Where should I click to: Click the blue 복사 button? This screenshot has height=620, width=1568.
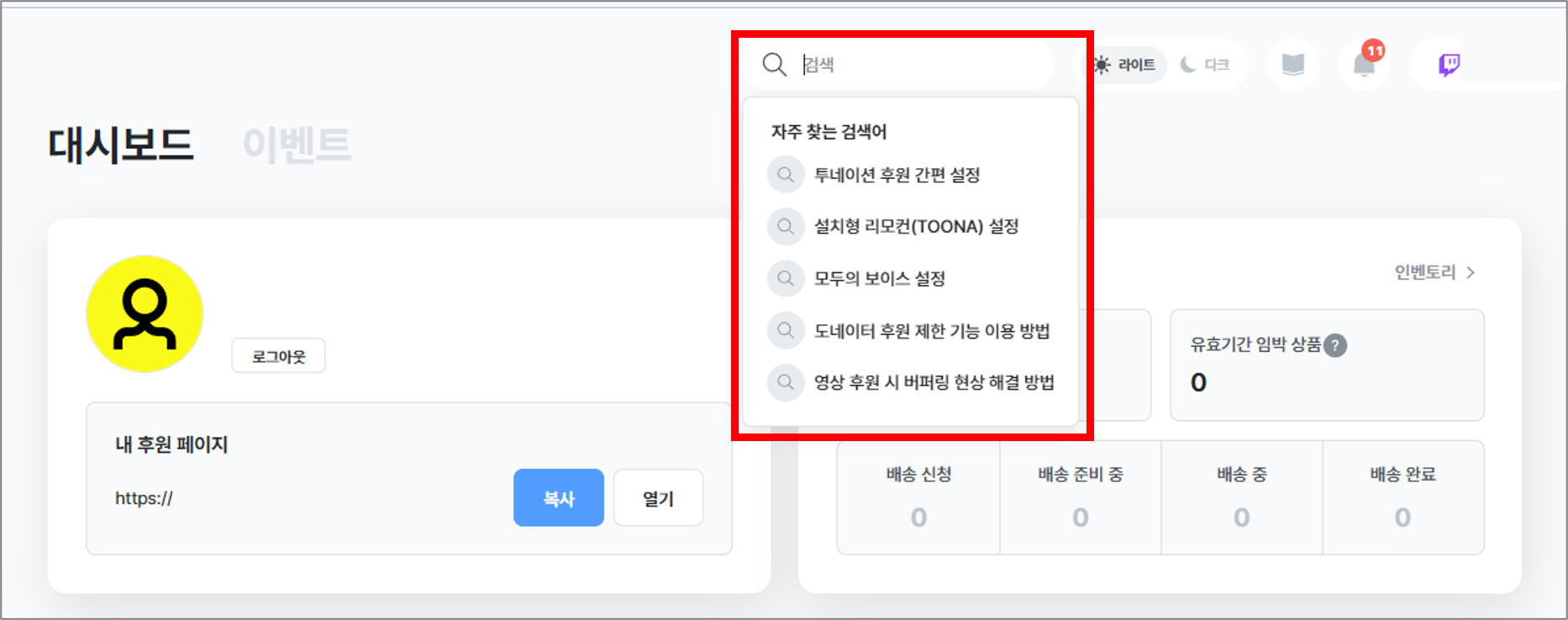tap(559, 498)
